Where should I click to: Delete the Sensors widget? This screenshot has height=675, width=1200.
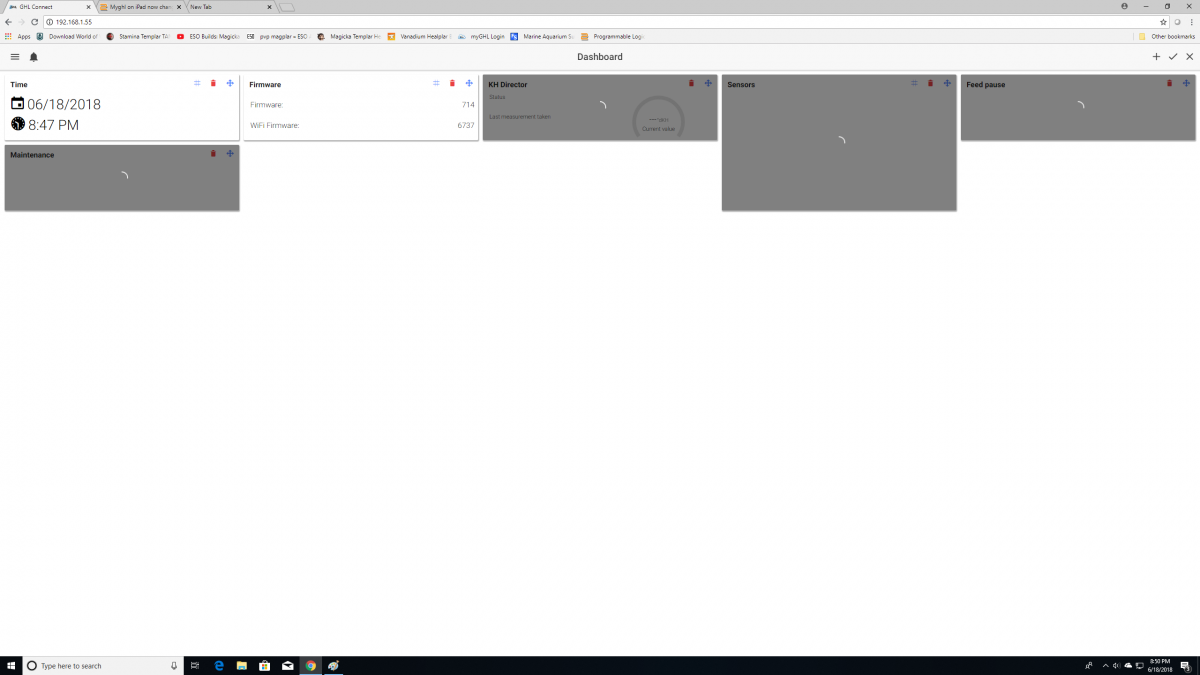click(x=930, y=83)
